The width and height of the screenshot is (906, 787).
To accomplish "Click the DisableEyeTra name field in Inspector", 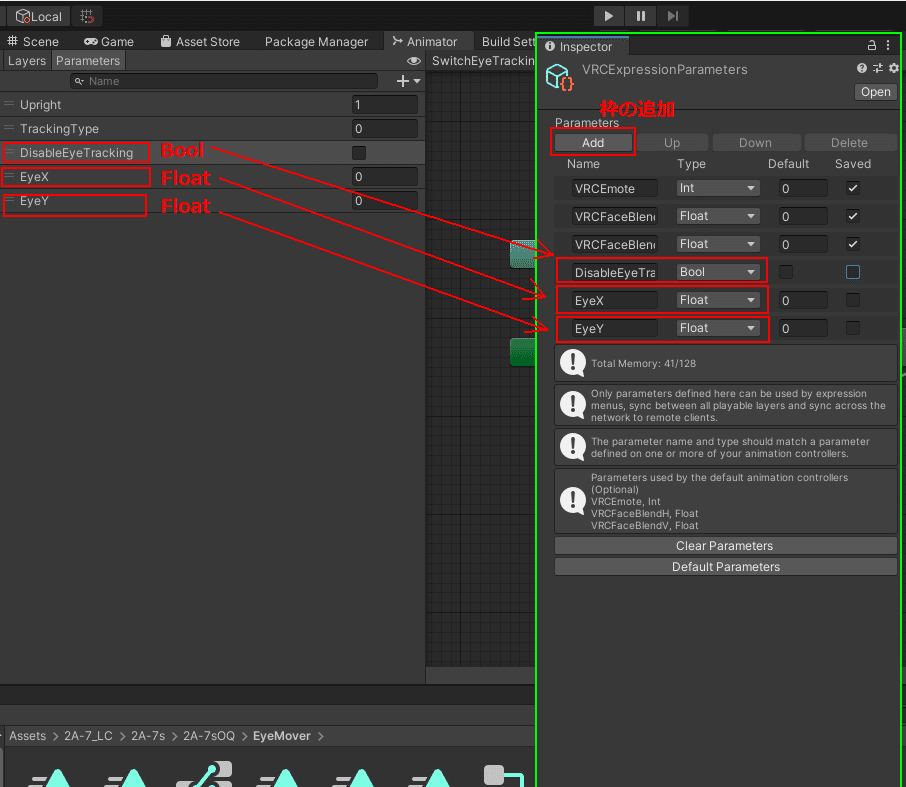I will (x=615, y=272).
